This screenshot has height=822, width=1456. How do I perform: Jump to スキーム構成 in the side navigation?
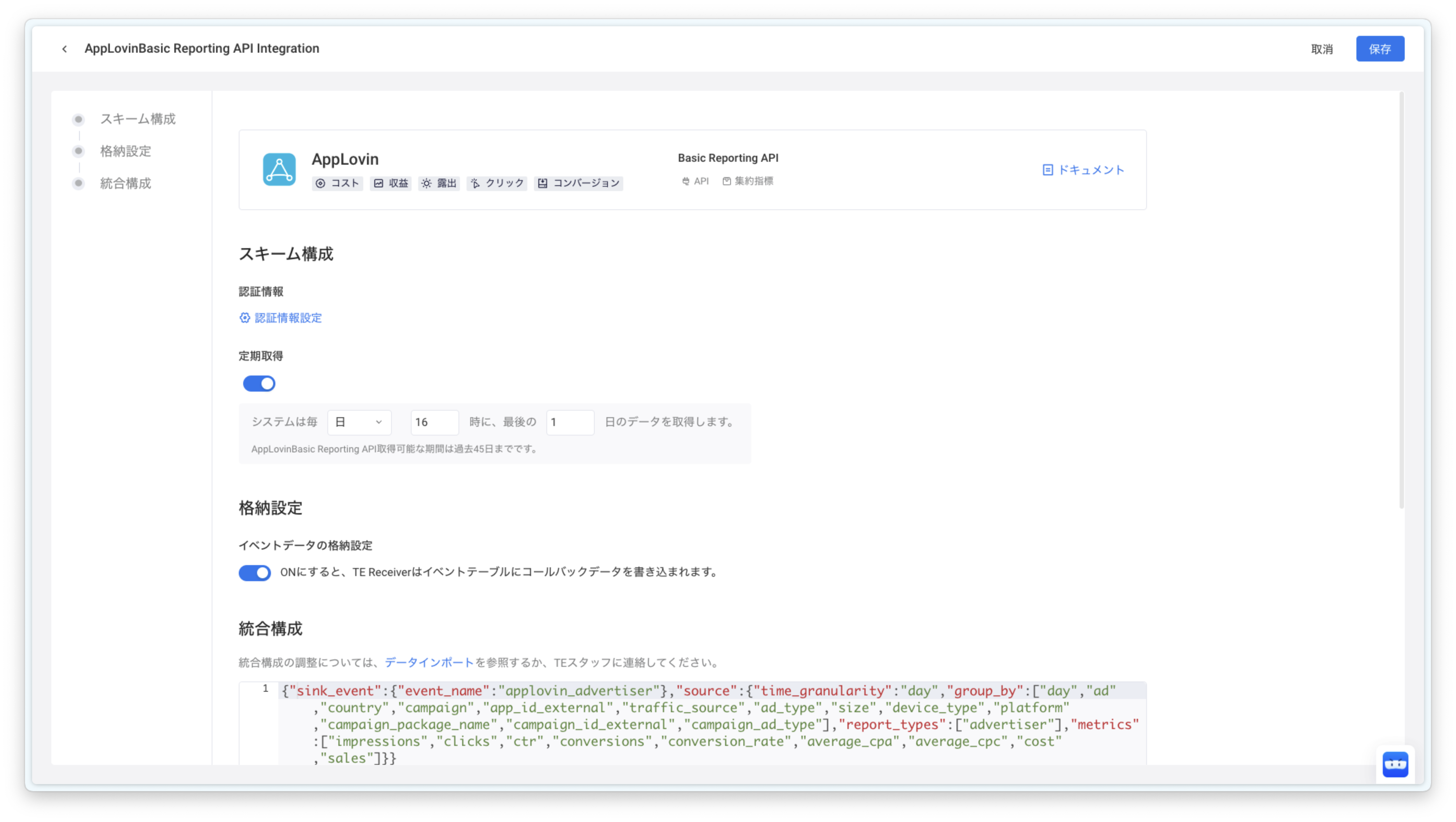pos(137,119)
